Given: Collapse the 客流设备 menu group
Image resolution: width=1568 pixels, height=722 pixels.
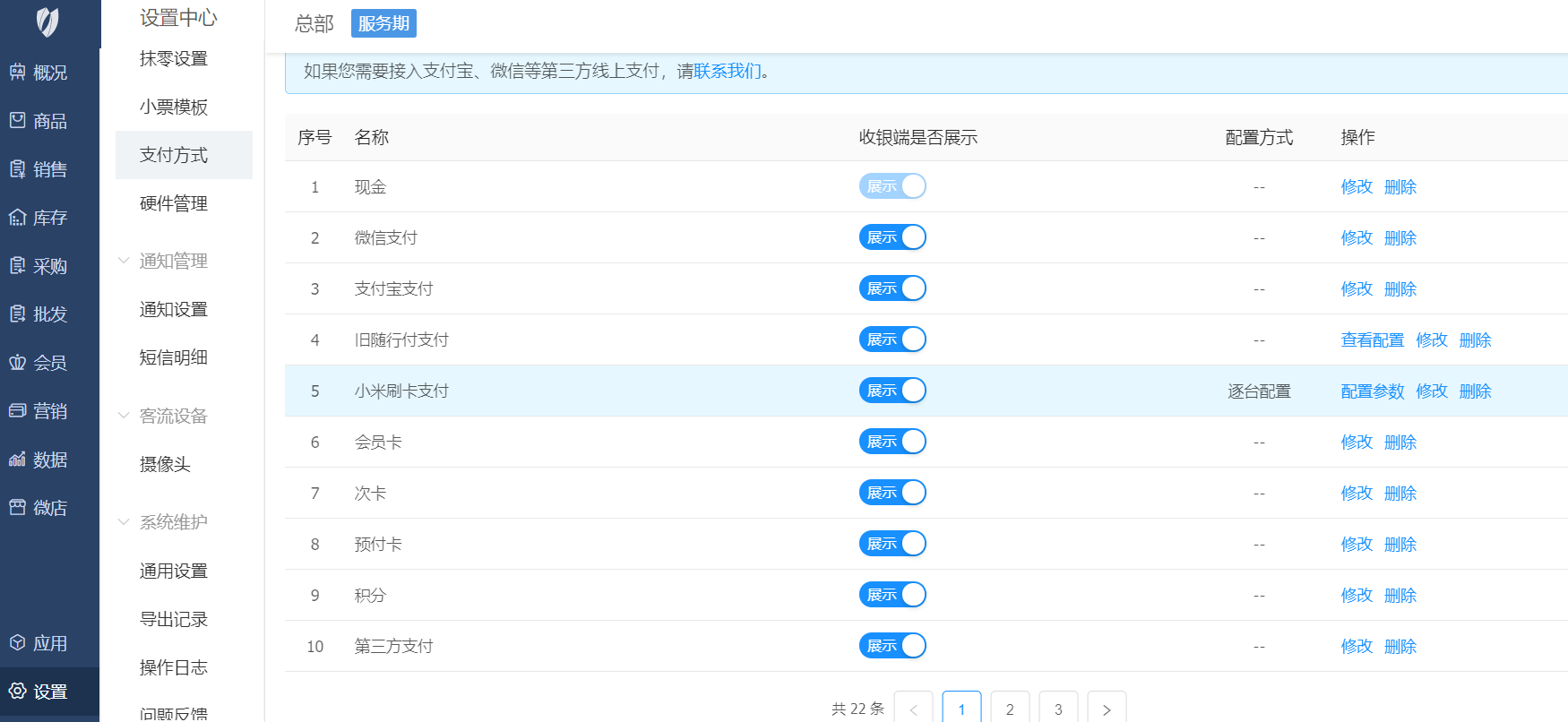Looking at the screenshot, I should [x=124, y=416].
